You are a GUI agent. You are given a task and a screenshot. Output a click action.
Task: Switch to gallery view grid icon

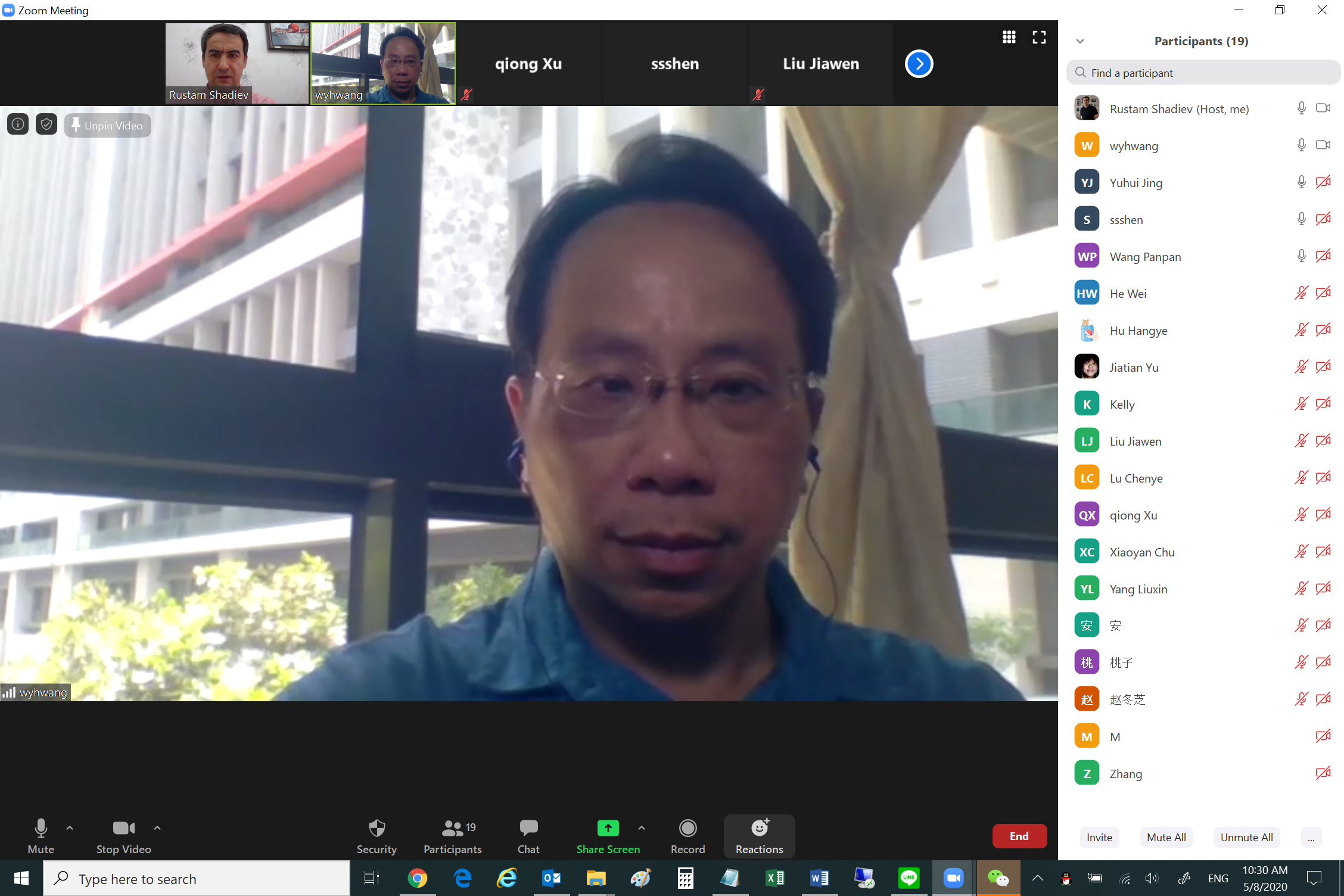(1009, 38)
